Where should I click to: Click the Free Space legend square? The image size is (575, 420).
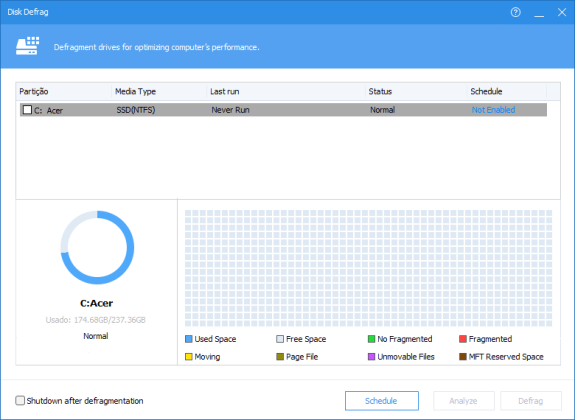pos(280,339)
